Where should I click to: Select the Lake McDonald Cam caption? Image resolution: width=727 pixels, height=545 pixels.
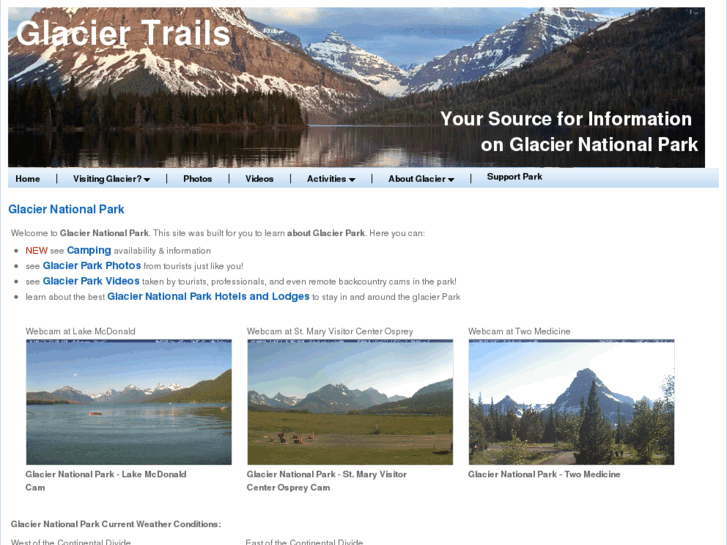pyautogui.click(x=106, y=481)
